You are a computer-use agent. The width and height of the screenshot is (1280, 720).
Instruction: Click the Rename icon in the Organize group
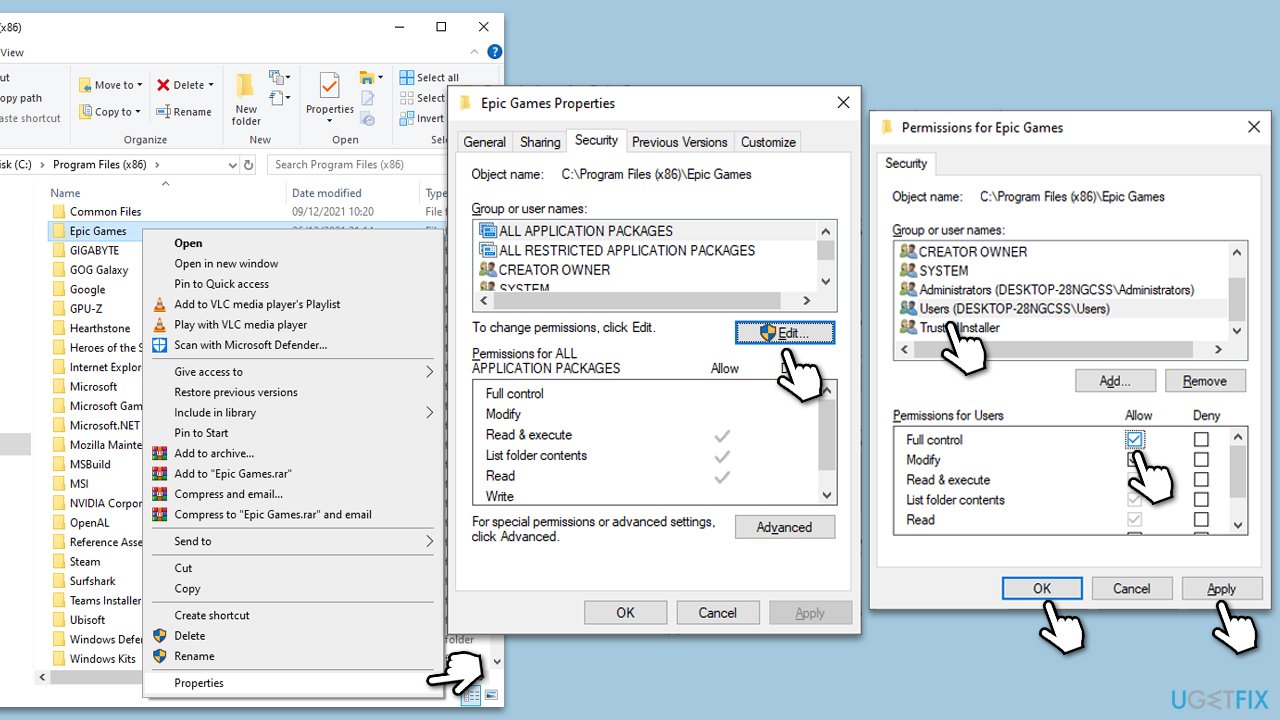(164, 112)
